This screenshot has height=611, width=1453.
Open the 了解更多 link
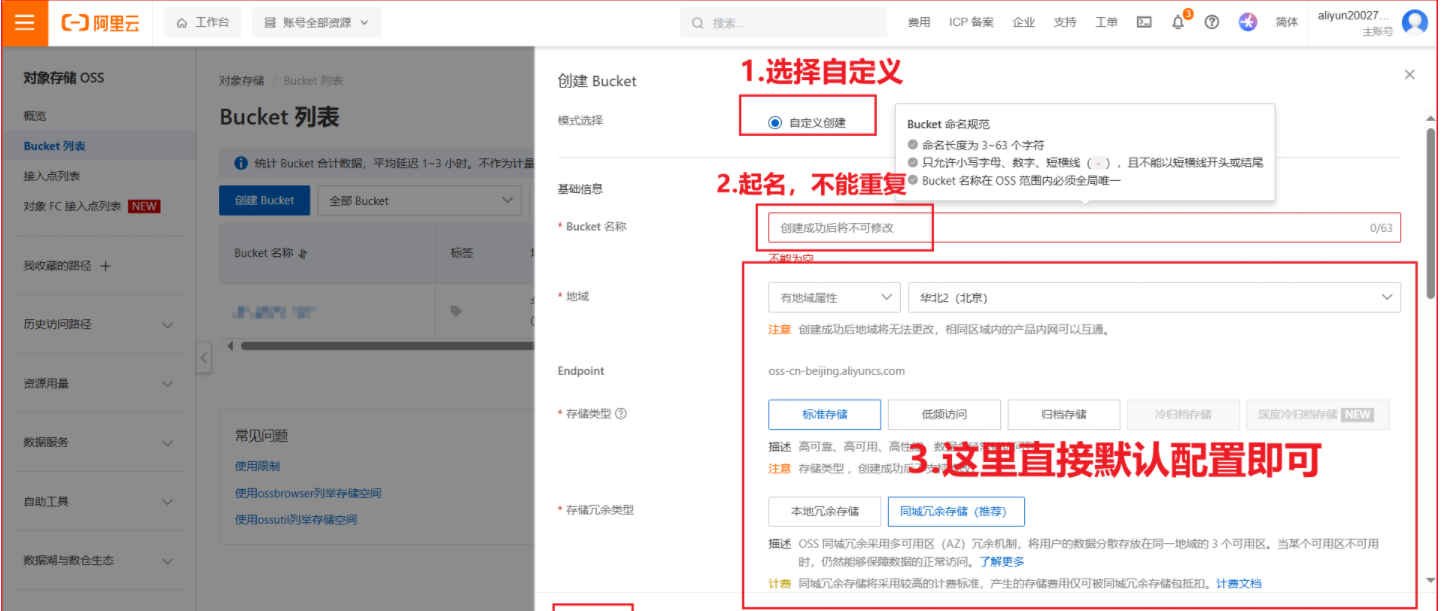(x=1001, y=561)
